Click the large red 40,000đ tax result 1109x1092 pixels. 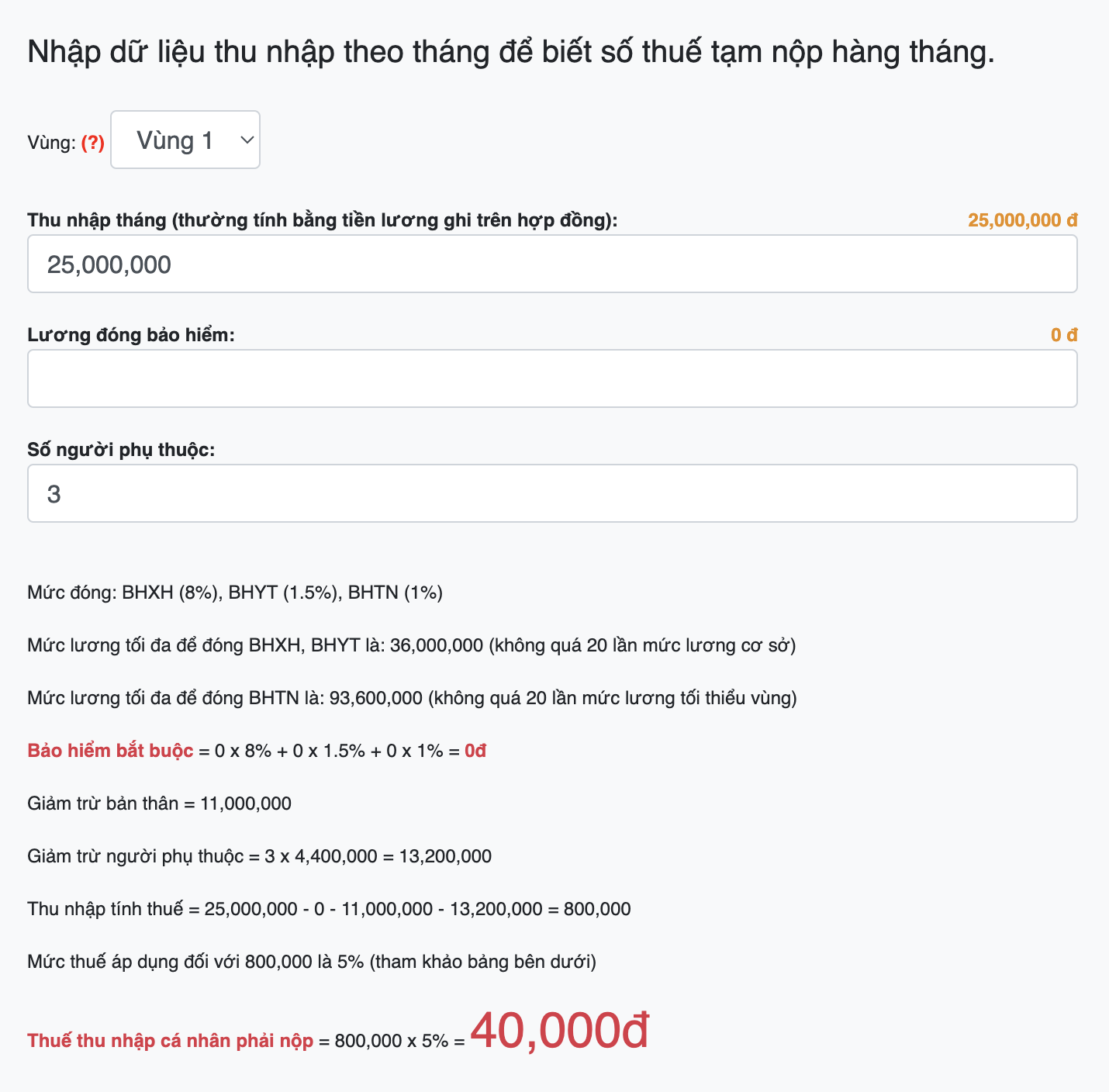point(559,1032)
